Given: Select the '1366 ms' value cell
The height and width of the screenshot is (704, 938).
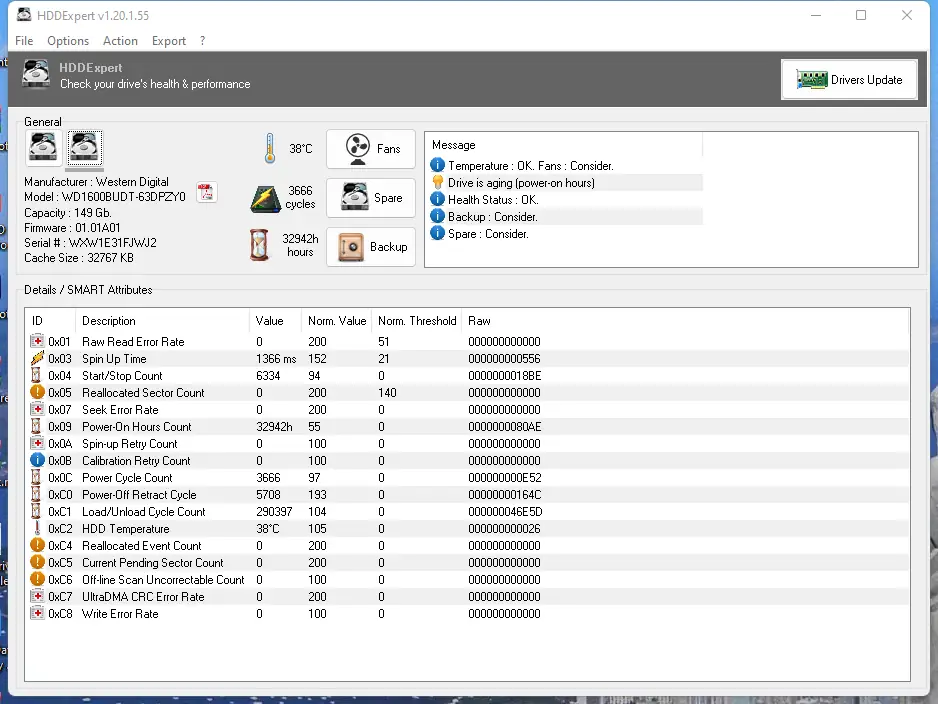Looking at the screenshot, I should click(x=276, y=359).
